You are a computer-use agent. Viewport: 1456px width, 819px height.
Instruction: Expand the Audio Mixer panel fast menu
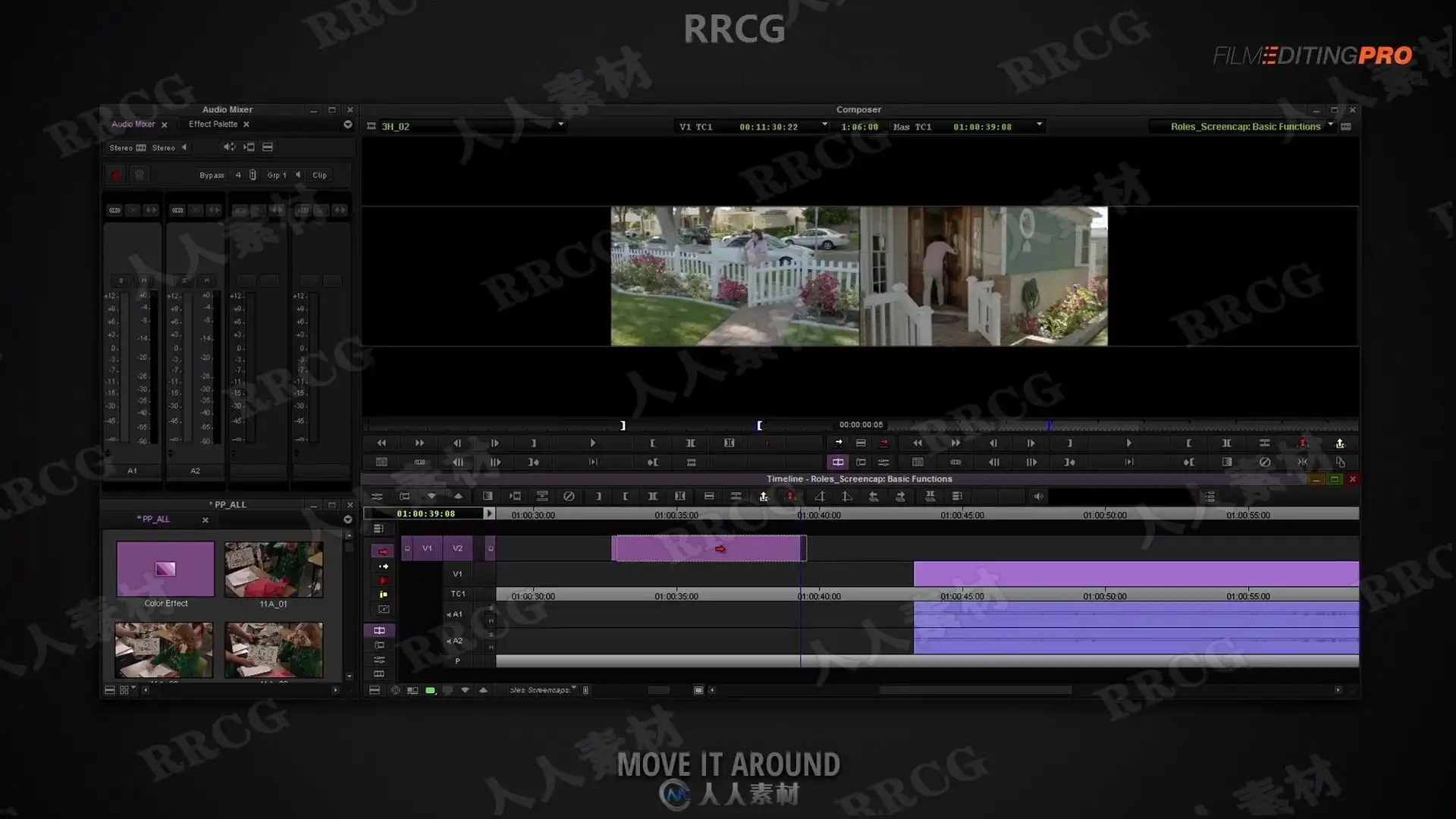coord(347,124)
